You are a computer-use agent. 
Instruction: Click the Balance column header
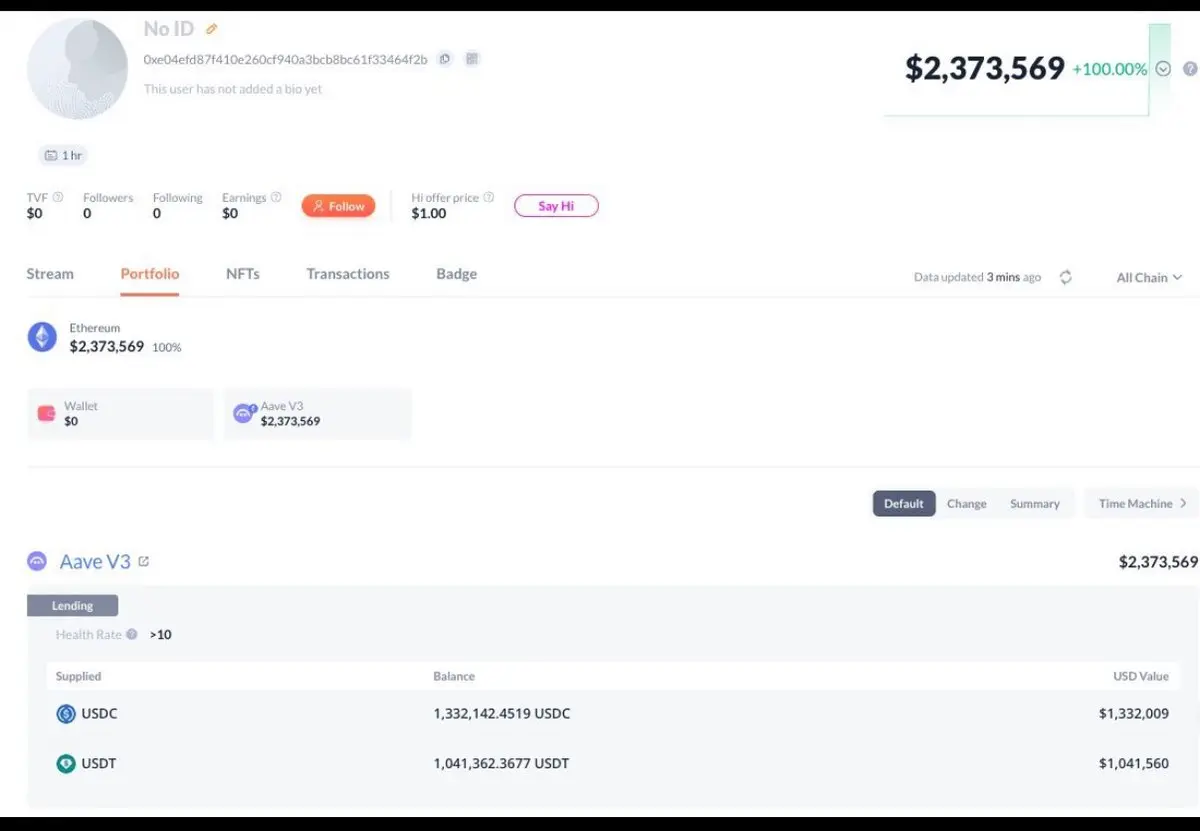click(454, 676)
